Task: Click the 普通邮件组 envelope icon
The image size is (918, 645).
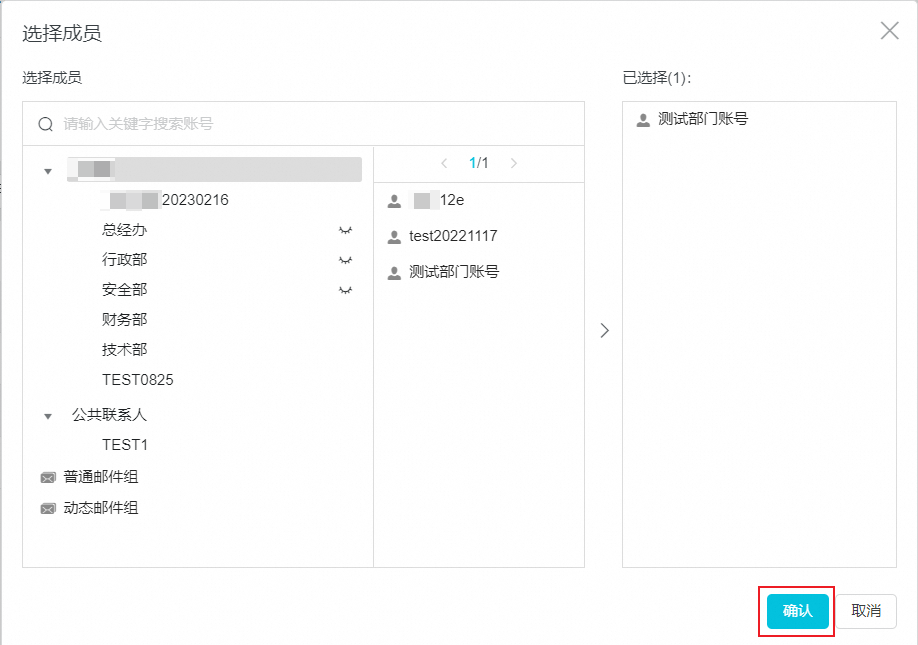Action: coord(48,478)
